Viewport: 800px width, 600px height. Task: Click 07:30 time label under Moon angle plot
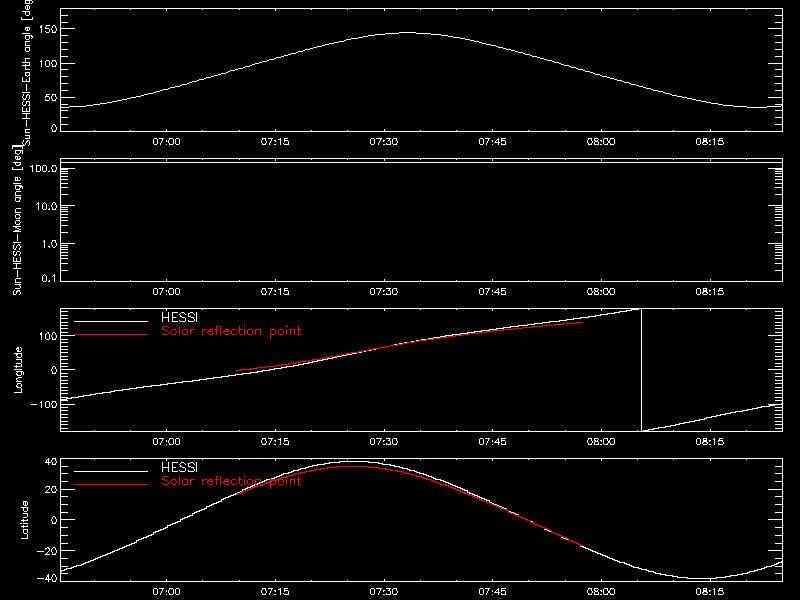[x=384, y=292]
